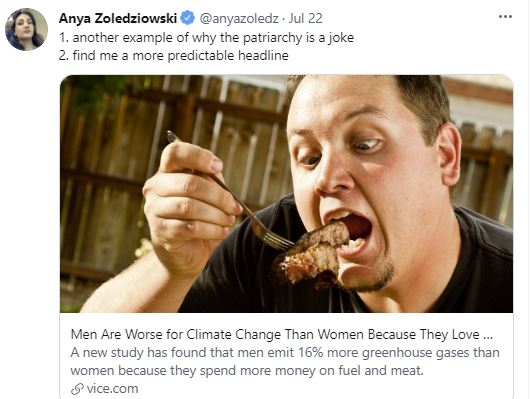Open the @anyazoledz handle link
The width and height of the screenshot is (531, 399).
coord(239,18)
